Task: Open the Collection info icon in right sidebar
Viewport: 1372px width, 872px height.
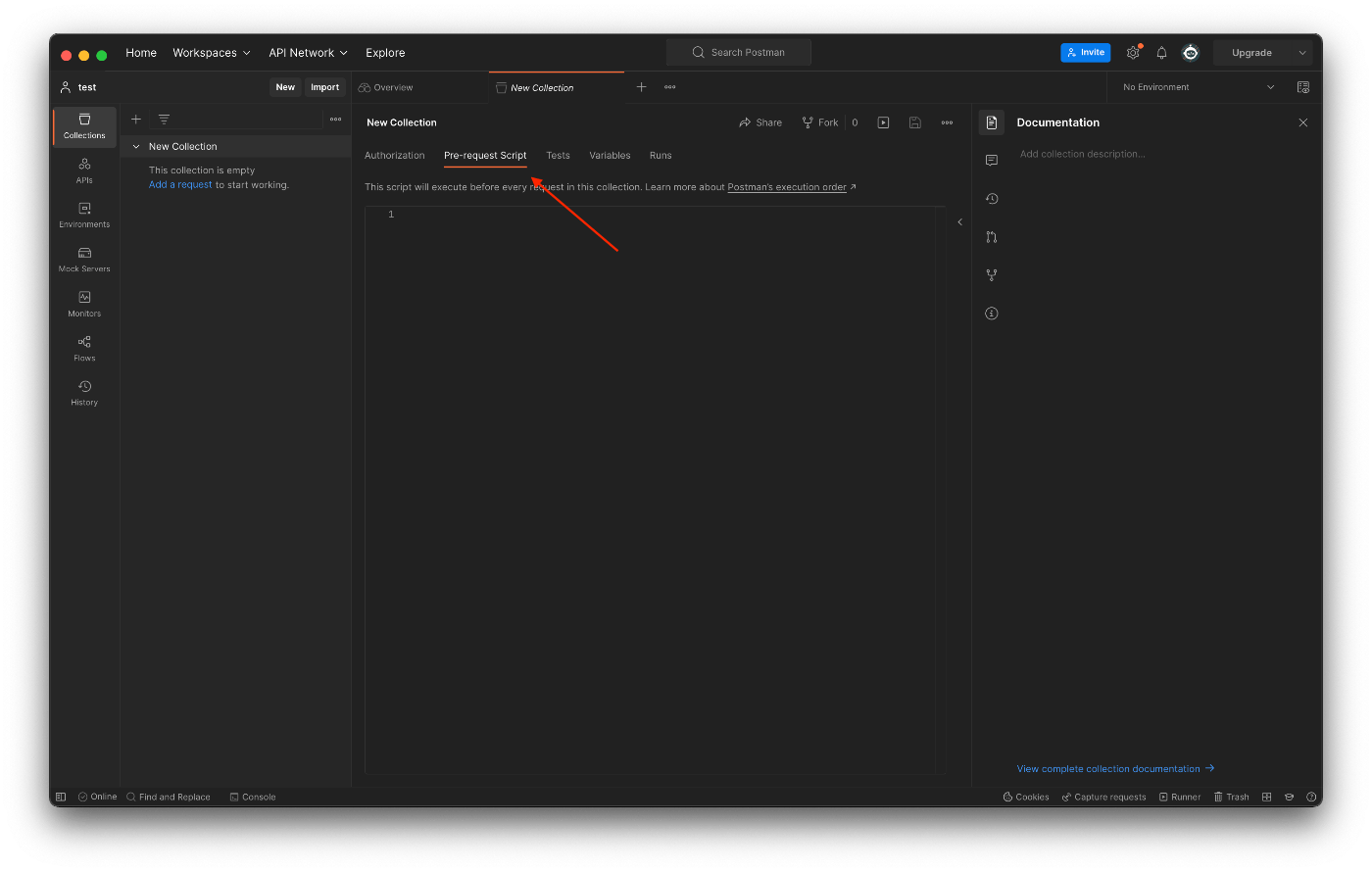Action: pos(992,314)
